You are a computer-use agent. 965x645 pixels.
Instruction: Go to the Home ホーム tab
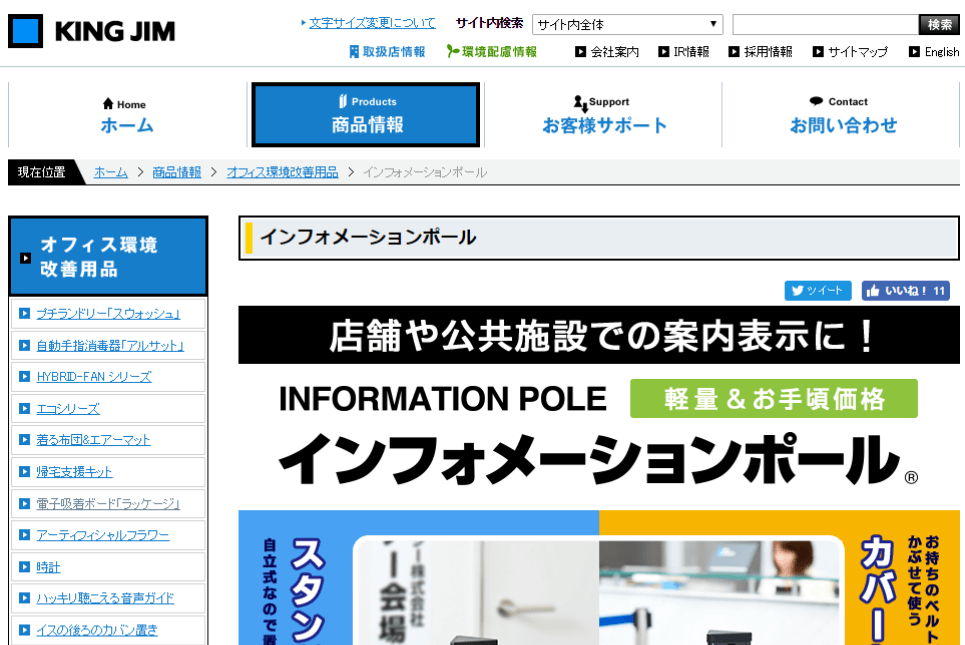click(127, 115)
